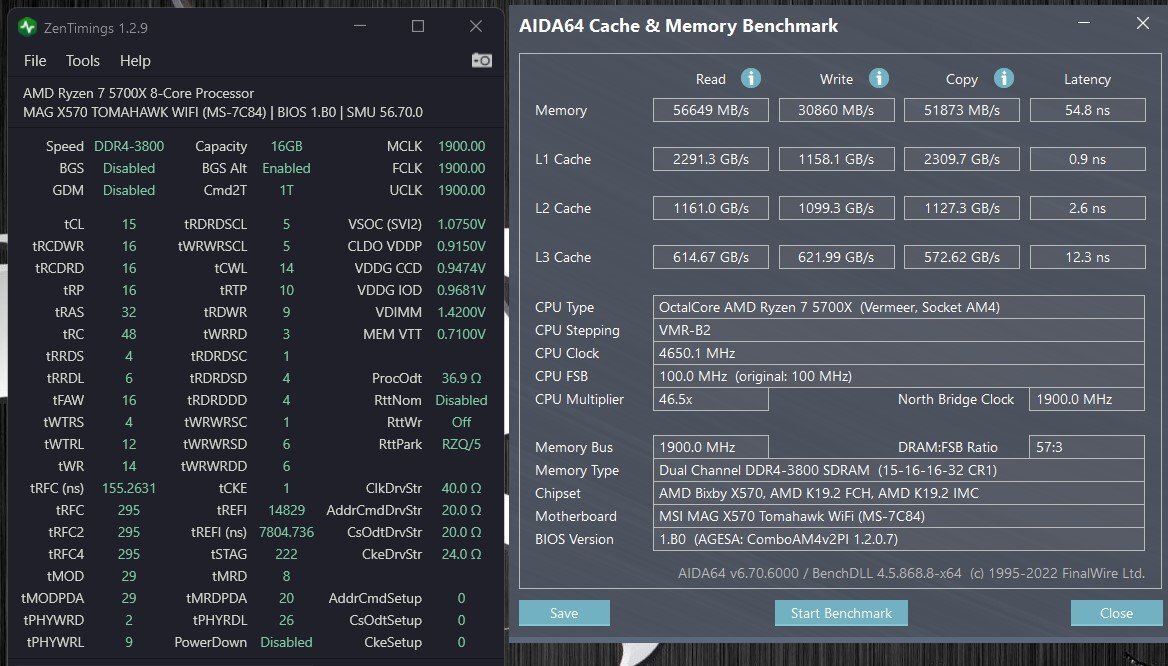1168x666 pixels.
Task: Click the Memory Copy value 51873 MB/s
Action: tap(962, 110)
